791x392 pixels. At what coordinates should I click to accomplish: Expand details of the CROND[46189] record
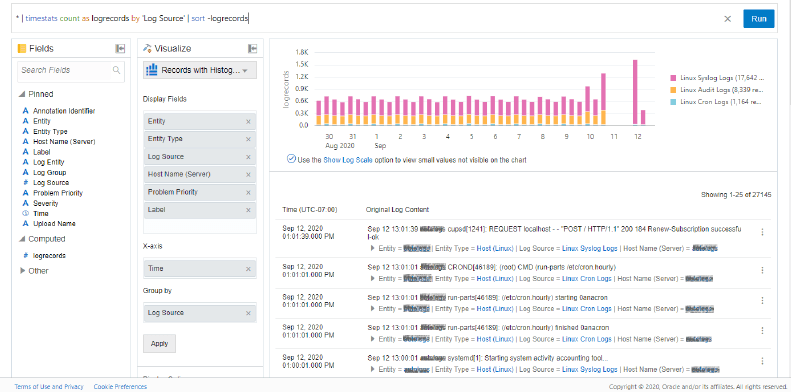point(373,278)
